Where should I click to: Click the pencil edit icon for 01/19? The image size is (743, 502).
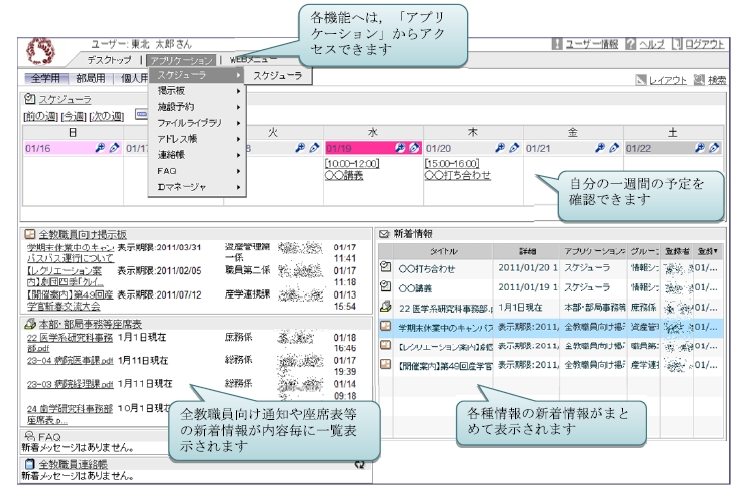click(x=415, y=148)
